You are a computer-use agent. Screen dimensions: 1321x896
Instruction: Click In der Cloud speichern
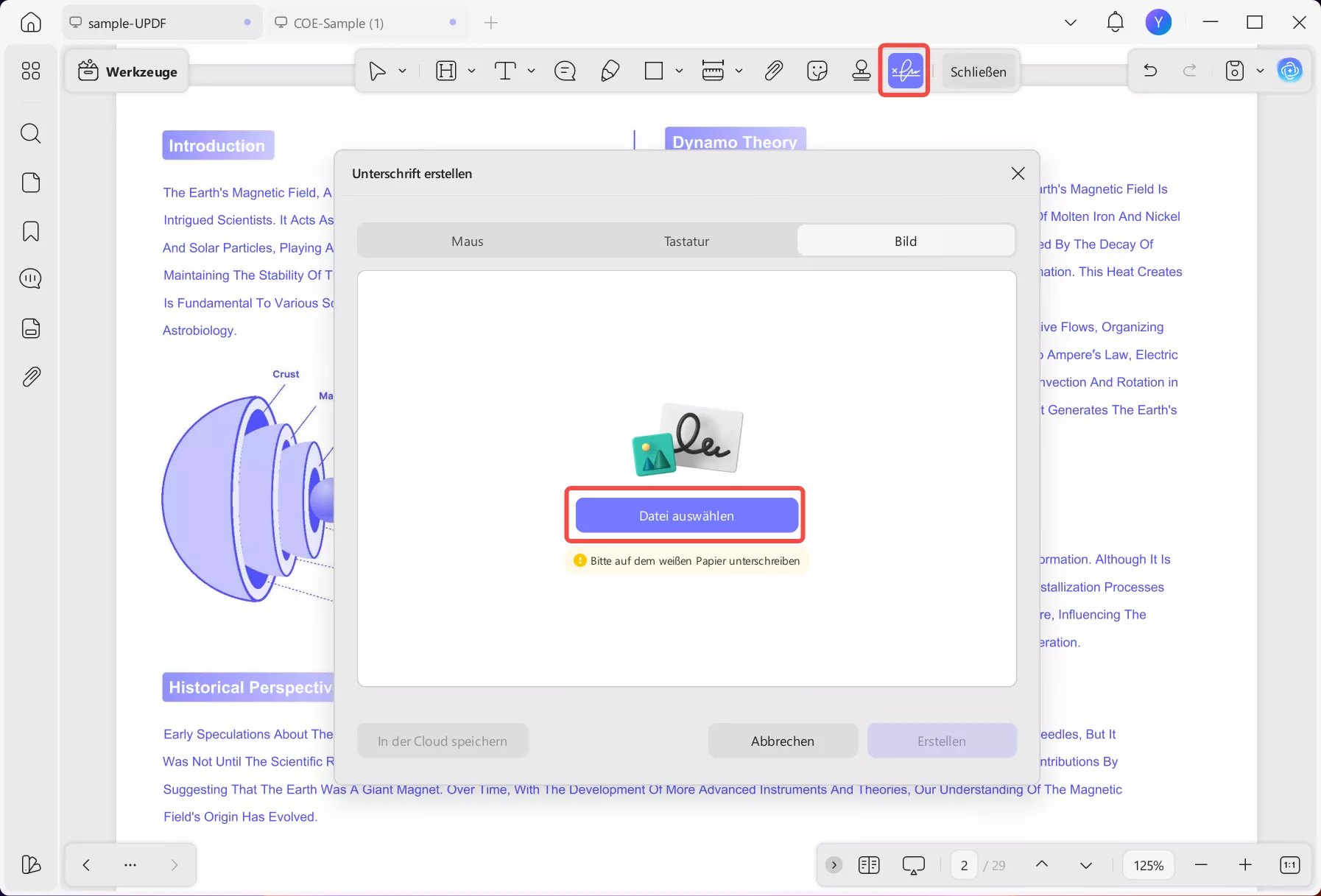point(443,741)
